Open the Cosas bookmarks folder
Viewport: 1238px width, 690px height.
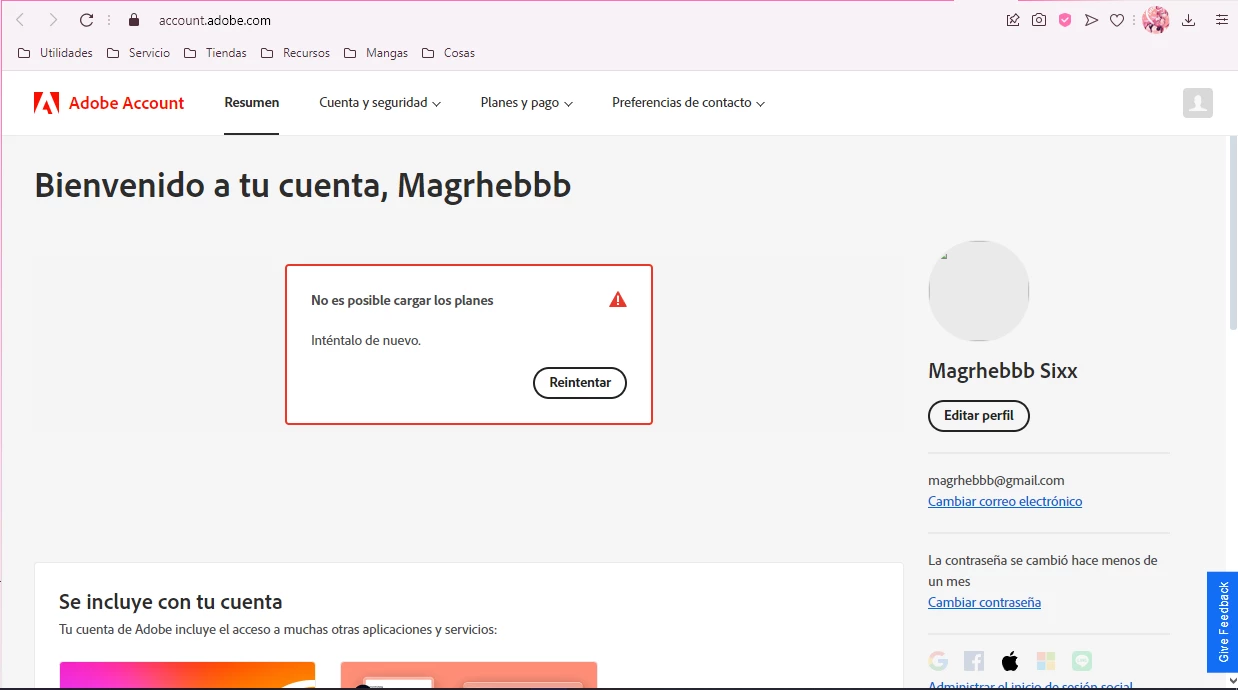(x=448, y=53)
